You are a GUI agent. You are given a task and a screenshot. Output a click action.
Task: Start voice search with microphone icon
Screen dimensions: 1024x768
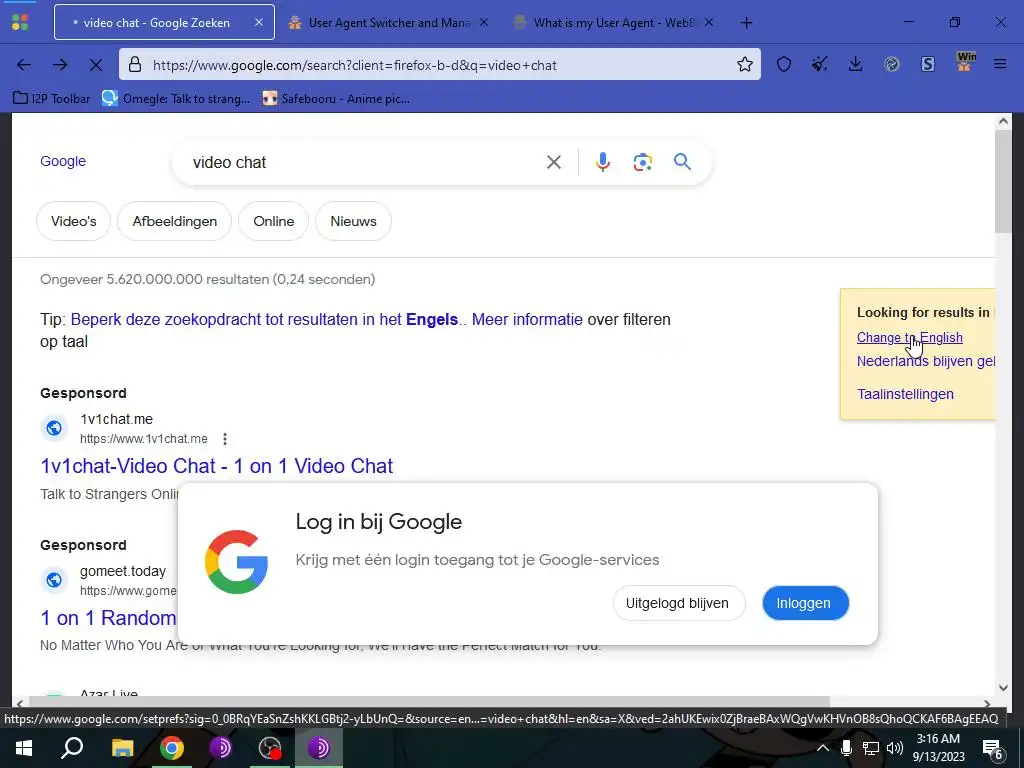click(603, 162)
